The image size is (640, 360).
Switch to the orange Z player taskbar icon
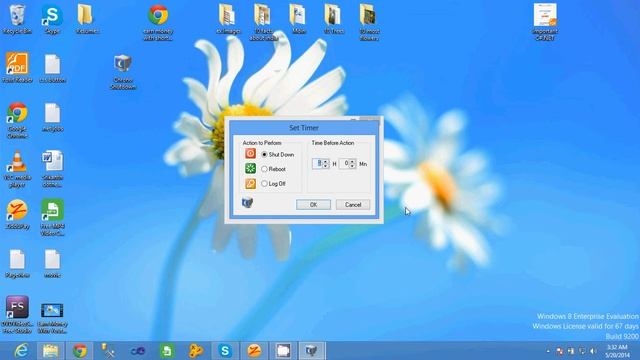pos(254,351)
